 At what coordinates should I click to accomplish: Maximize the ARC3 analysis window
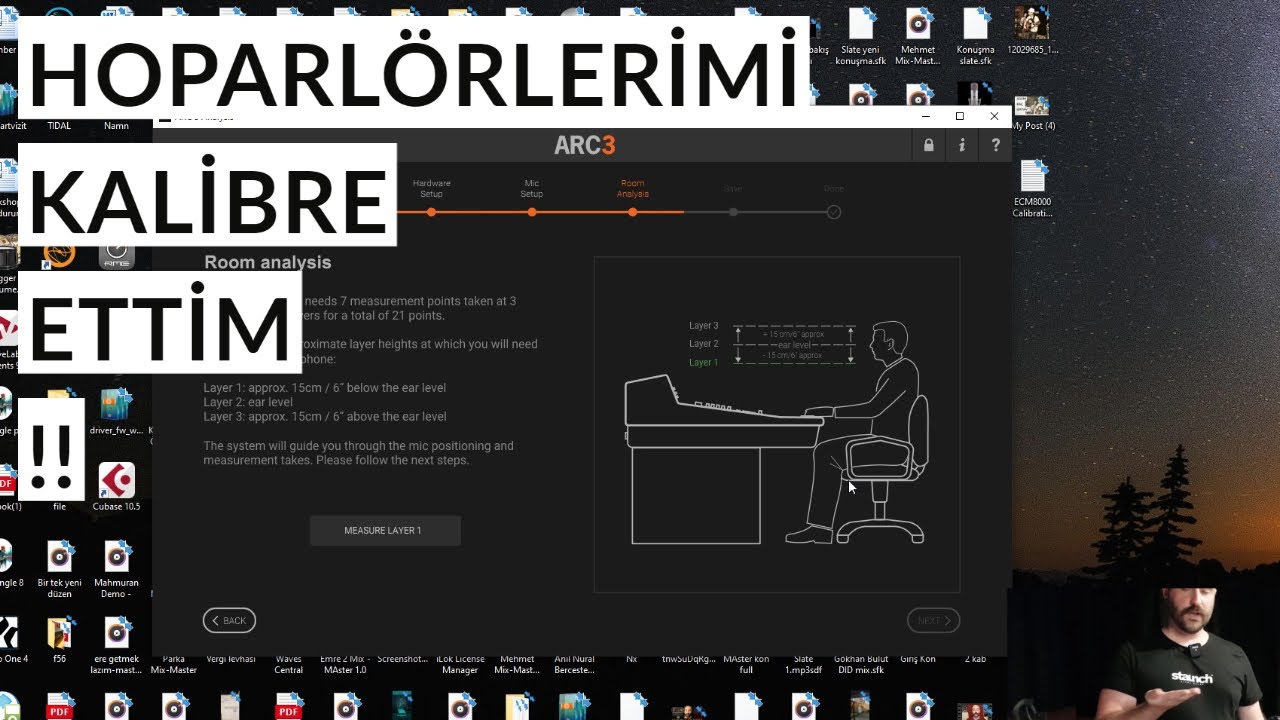point(960,116)
